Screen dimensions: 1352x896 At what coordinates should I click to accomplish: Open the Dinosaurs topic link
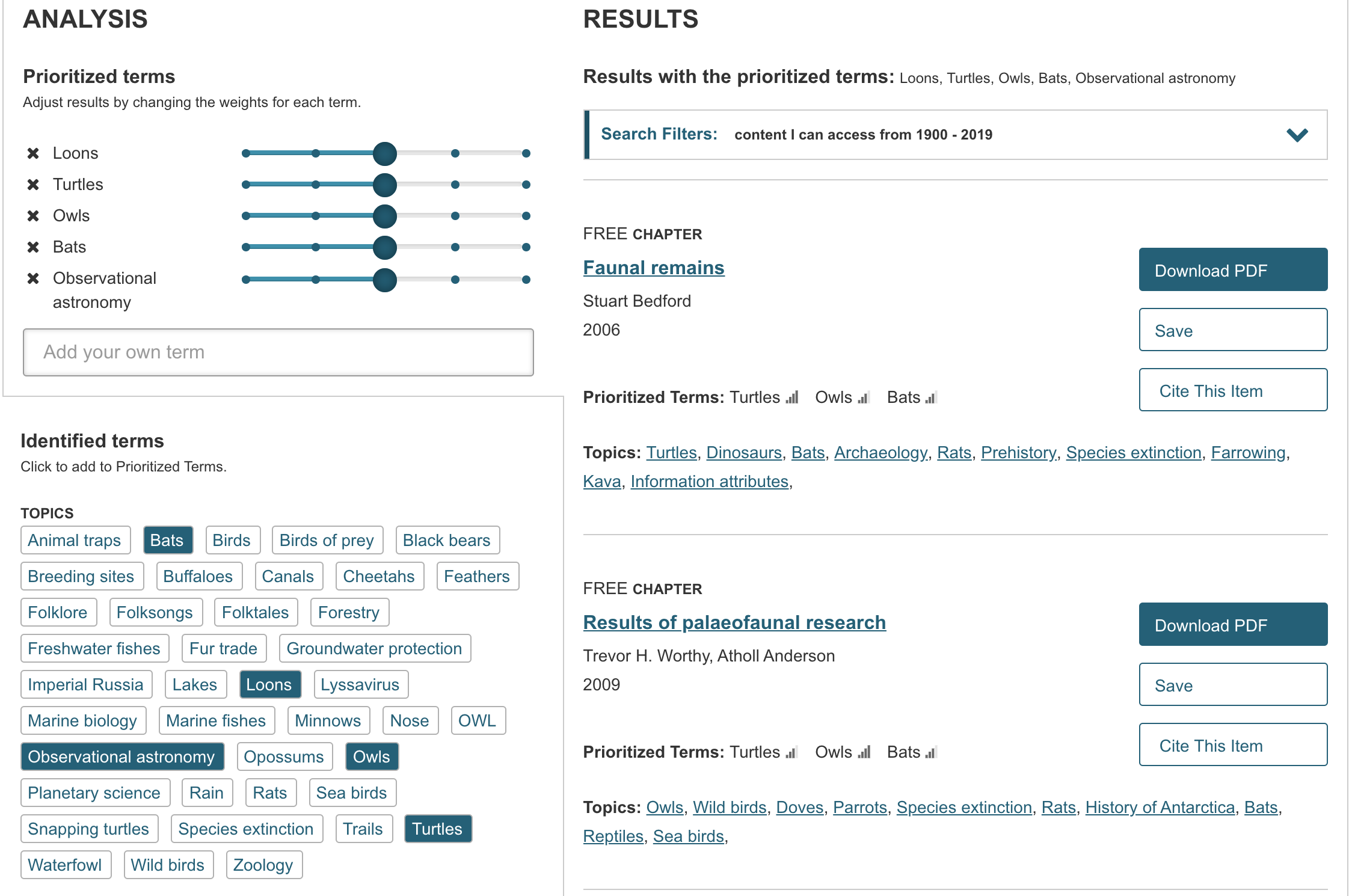(744, 453)
